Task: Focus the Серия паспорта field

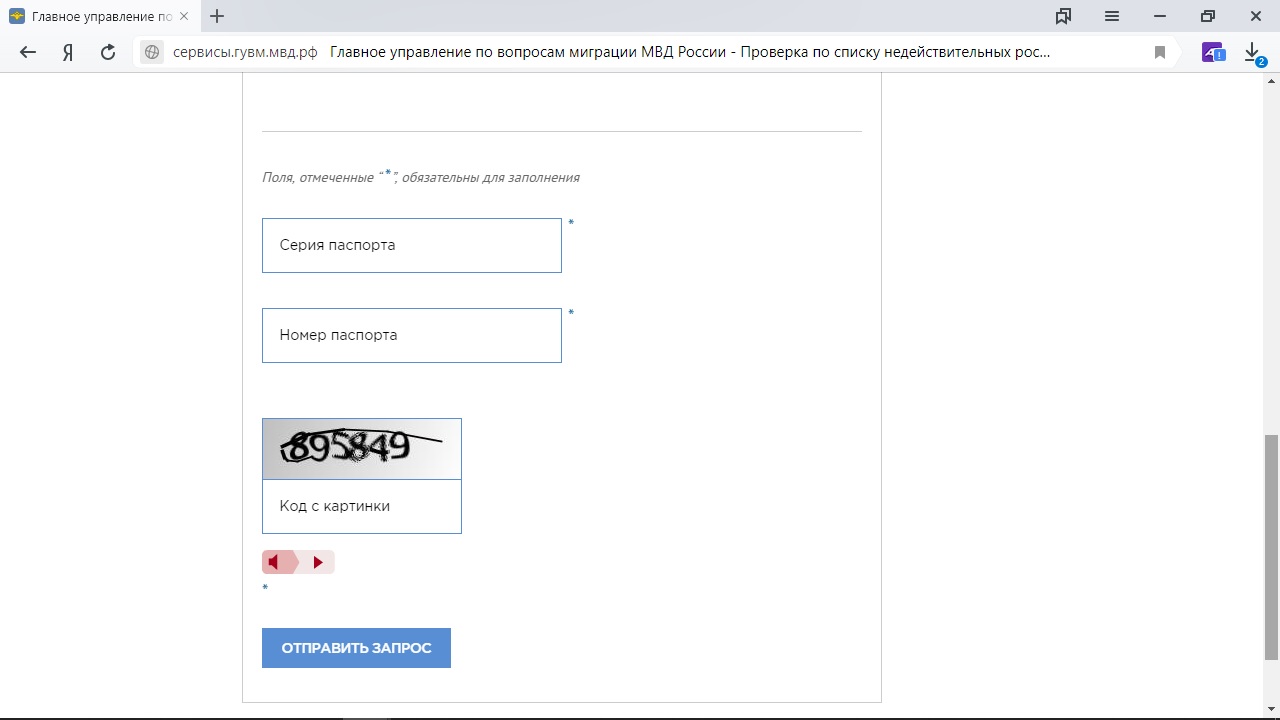Action: [x=412, y=245]
